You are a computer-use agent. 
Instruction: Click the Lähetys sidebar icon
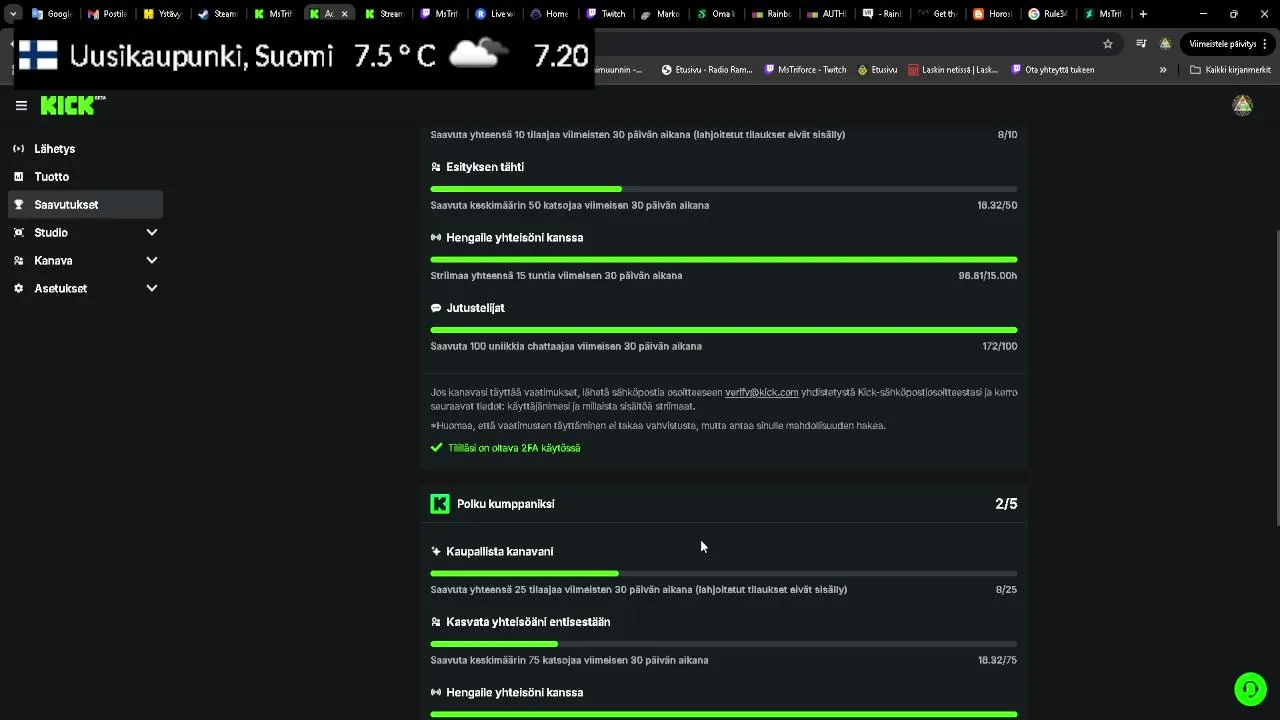18,149
